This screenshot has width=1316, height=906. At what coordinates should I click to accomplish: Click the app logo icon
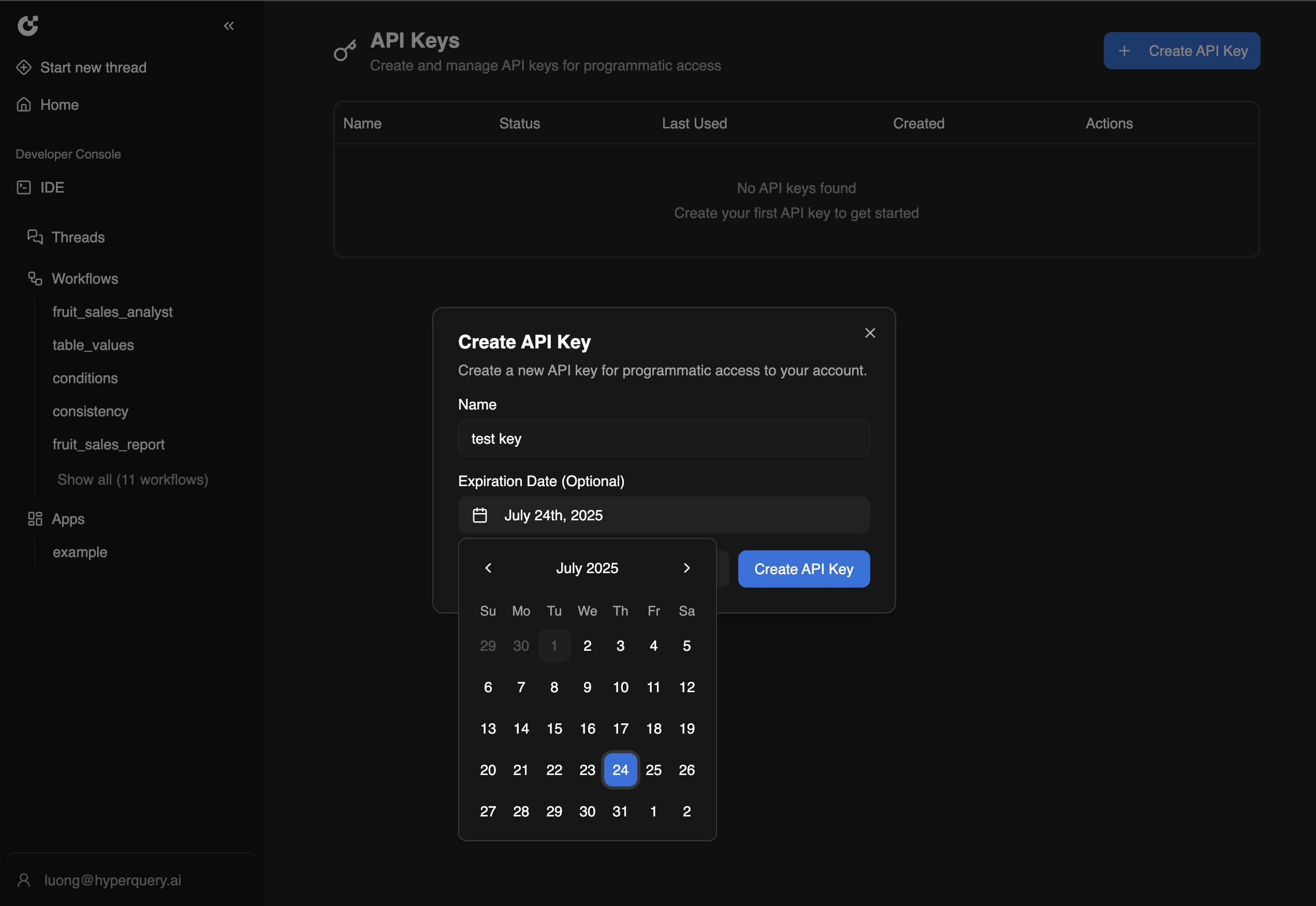[28, 25]
